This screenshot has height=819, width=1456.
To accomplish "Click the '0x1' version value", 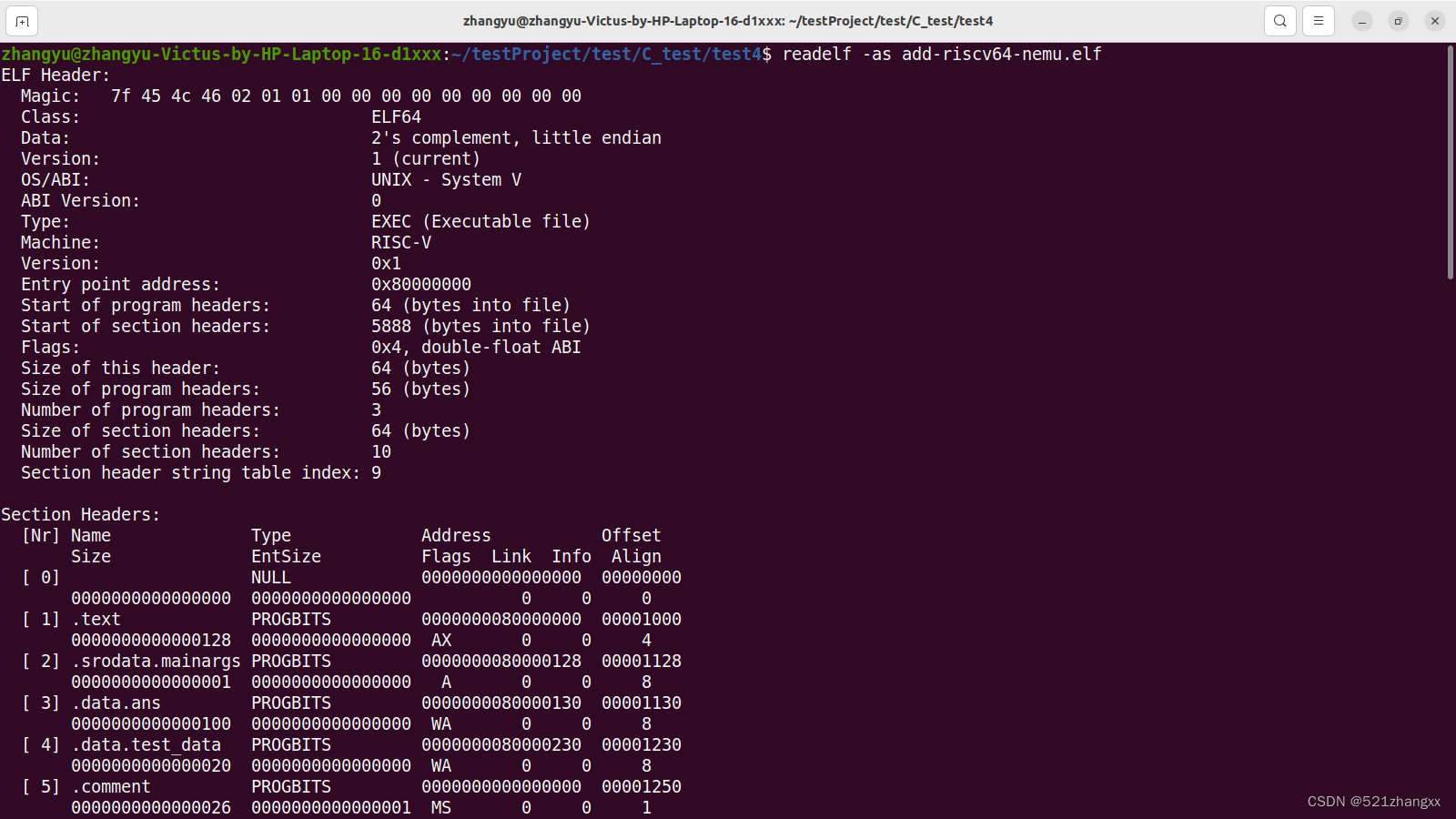I will point(386,263).
